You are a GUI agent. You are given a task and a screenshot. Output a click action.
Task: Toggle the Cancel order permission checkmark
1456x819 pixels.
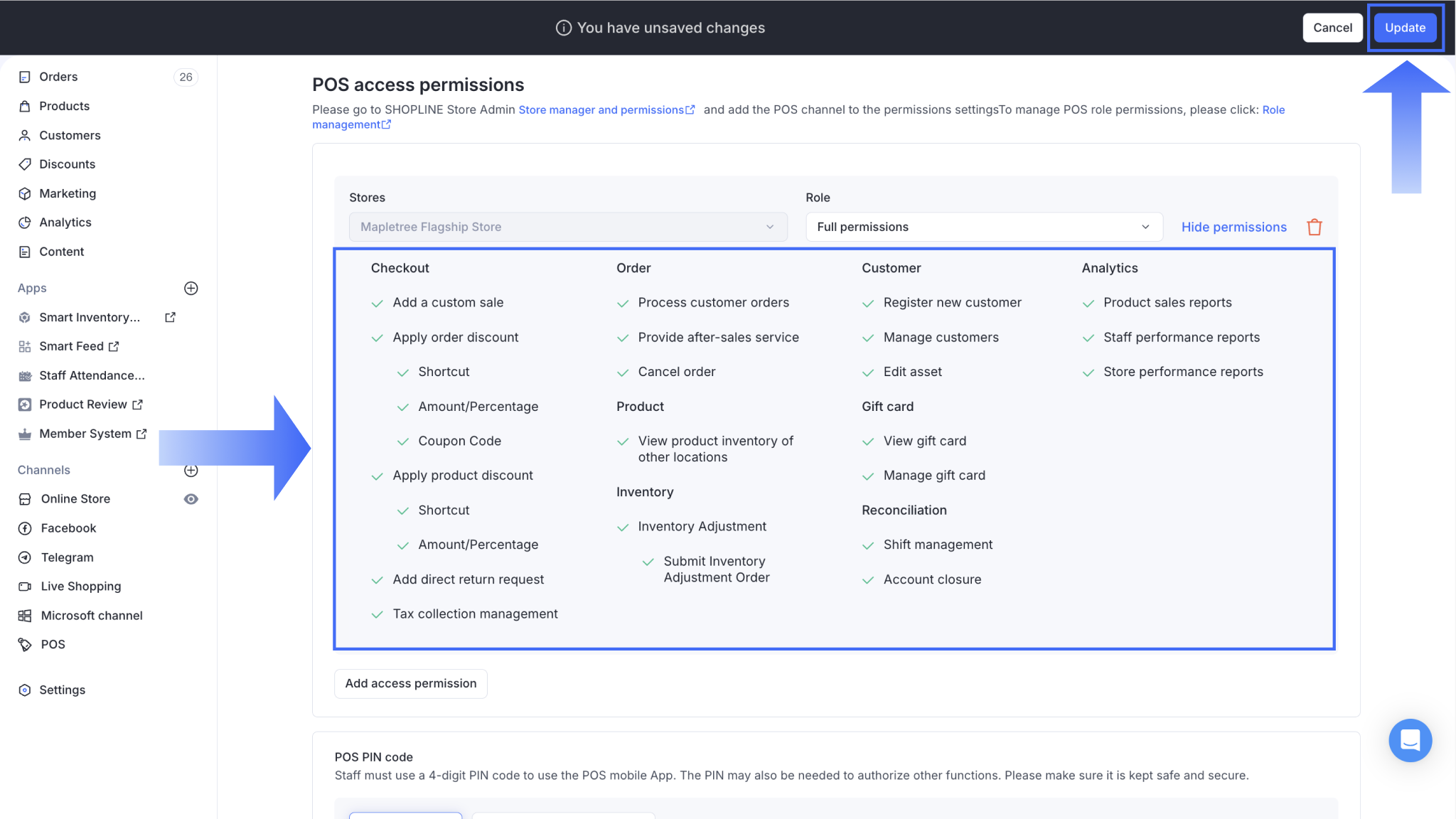(x=623, y=373)
